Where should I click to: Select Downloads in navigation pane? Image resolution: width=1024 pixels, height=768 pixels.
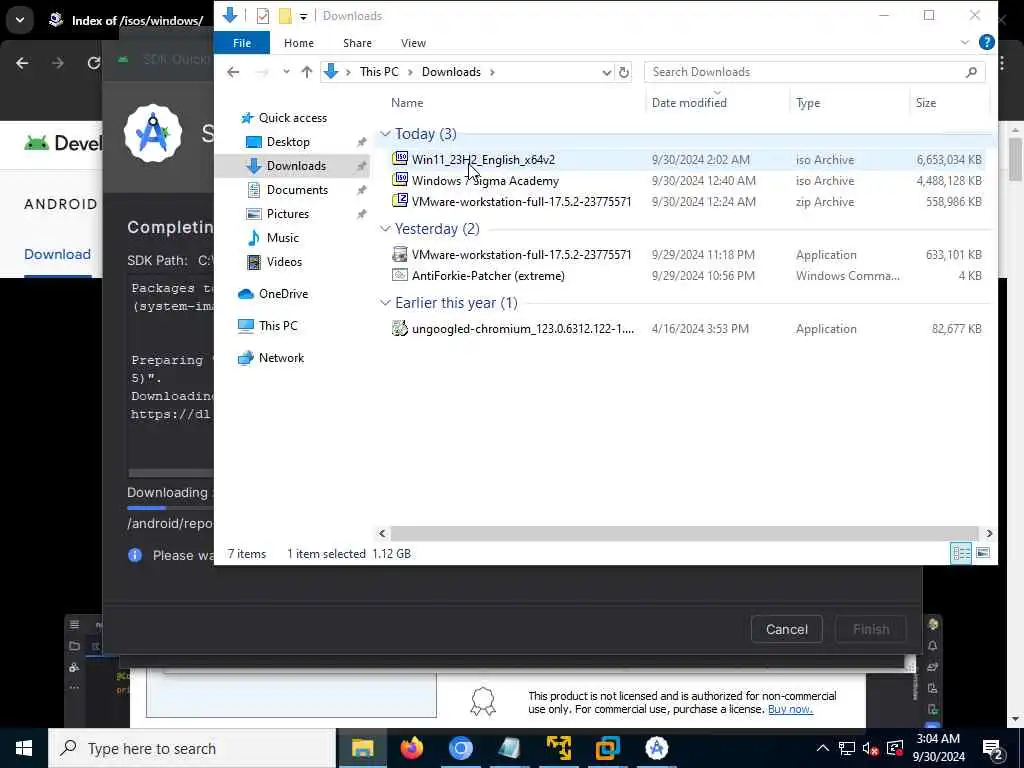pyautogui.click(x=296, y=166)
